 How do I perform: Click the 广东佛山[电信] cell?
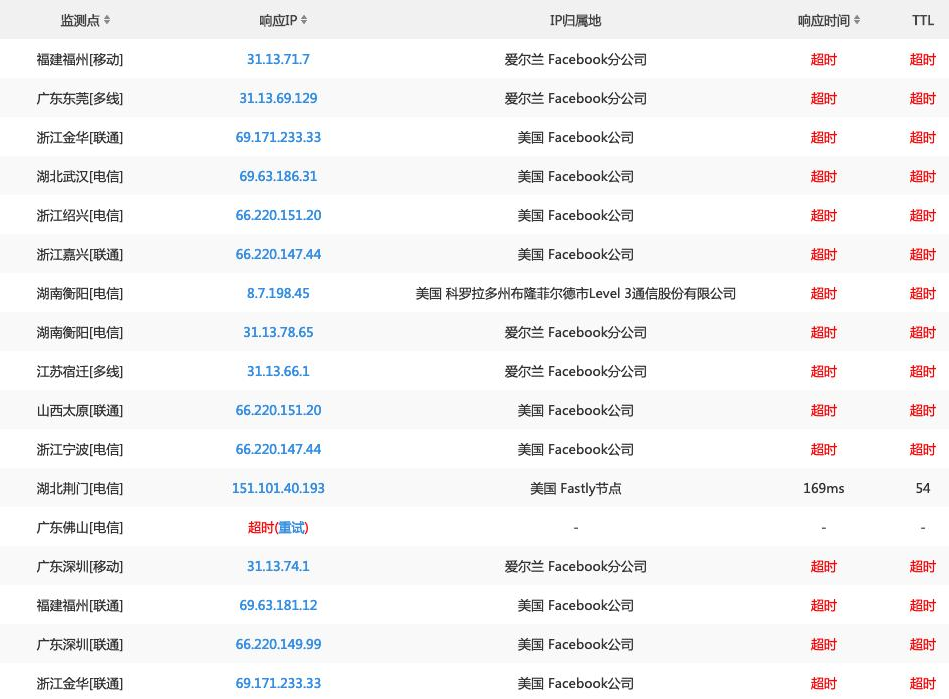[x=80, y=528]
